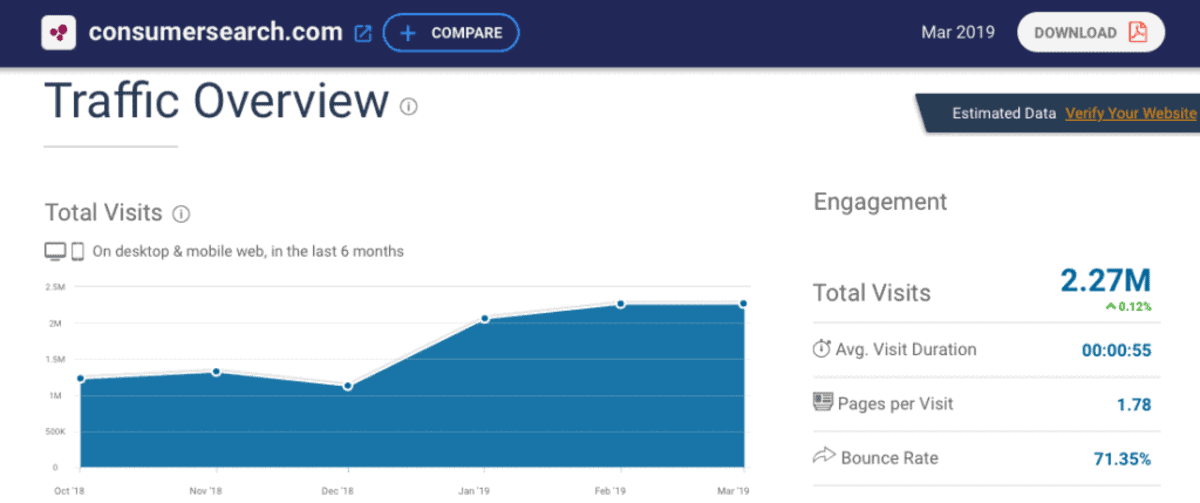Click info icon next to Traffic Overview

click(x=408, y=106)
